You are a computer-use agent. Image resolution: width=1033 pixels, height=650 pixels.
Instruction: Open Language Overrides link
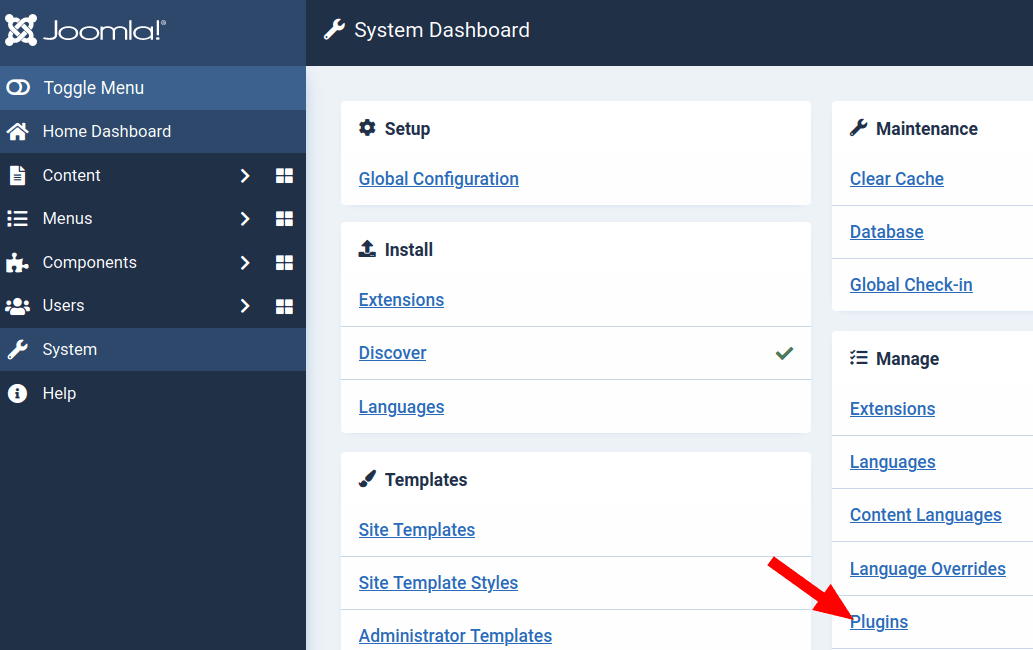(927, 569)
